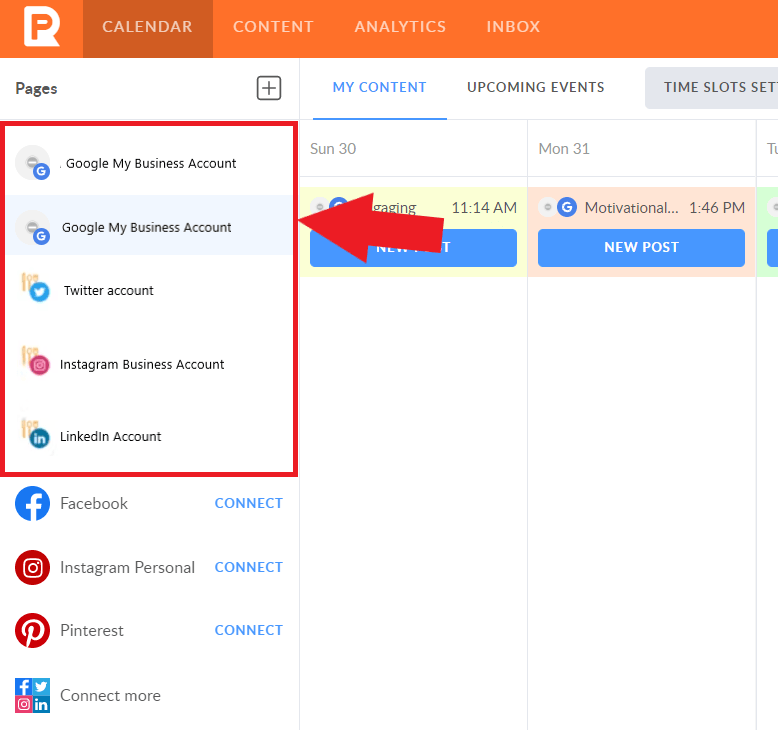Click the Twitter account avatar icon

pyautogui.click(x=35, y=287)
